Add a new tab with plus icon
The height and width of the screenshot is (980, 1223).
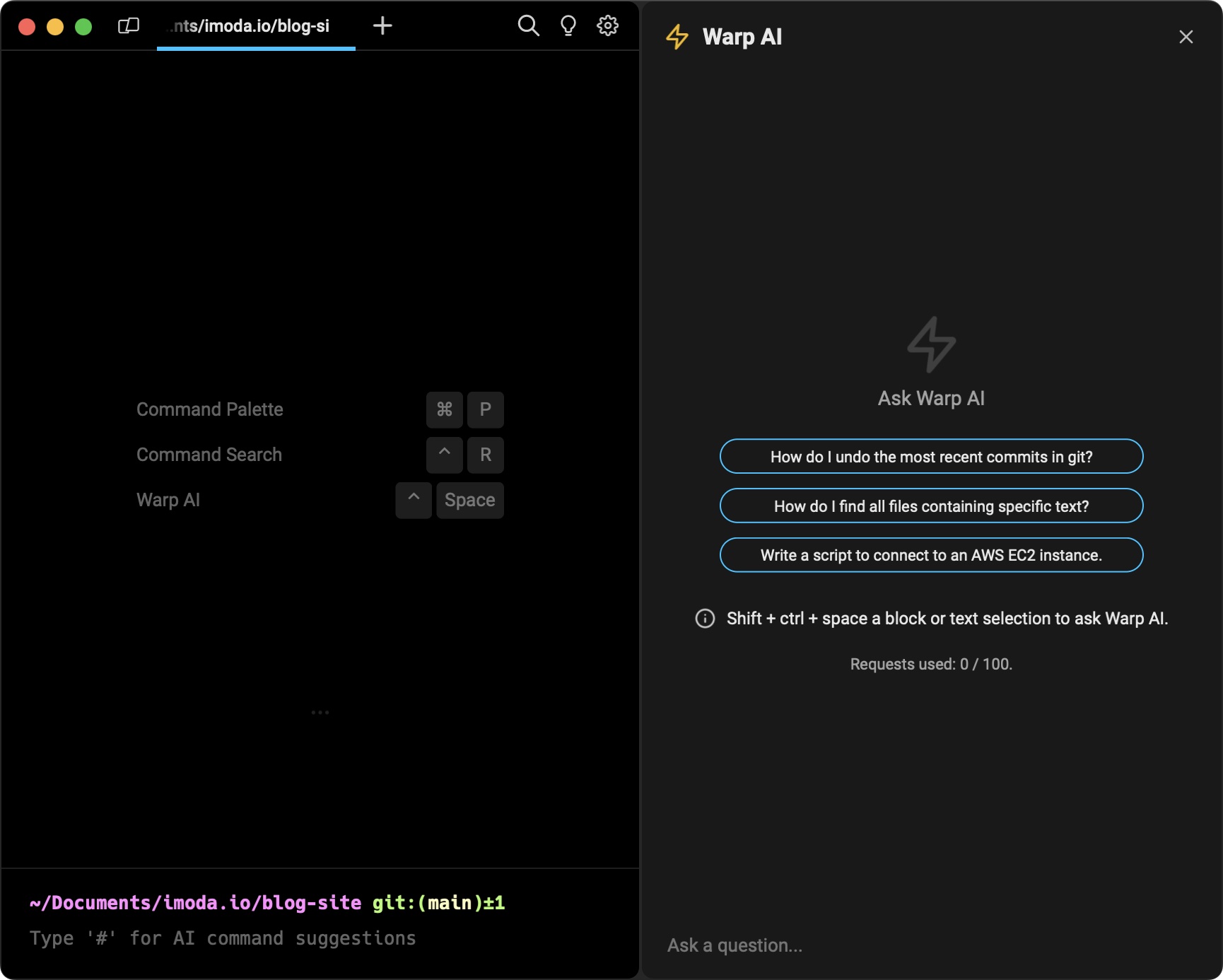click(x=382, y=26)
